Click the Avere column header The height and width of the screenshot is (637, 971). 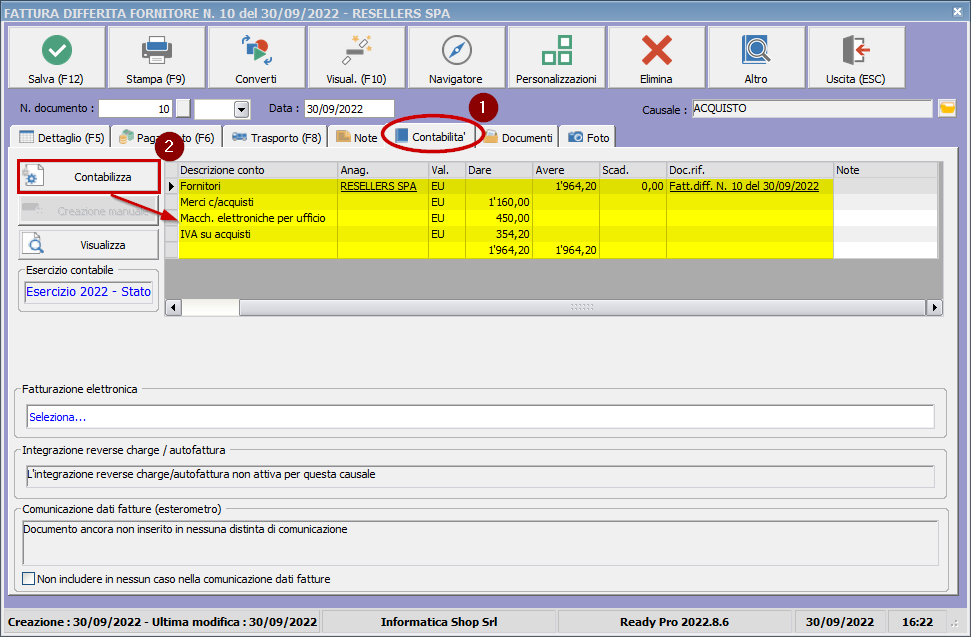click(x=566, y=170)
